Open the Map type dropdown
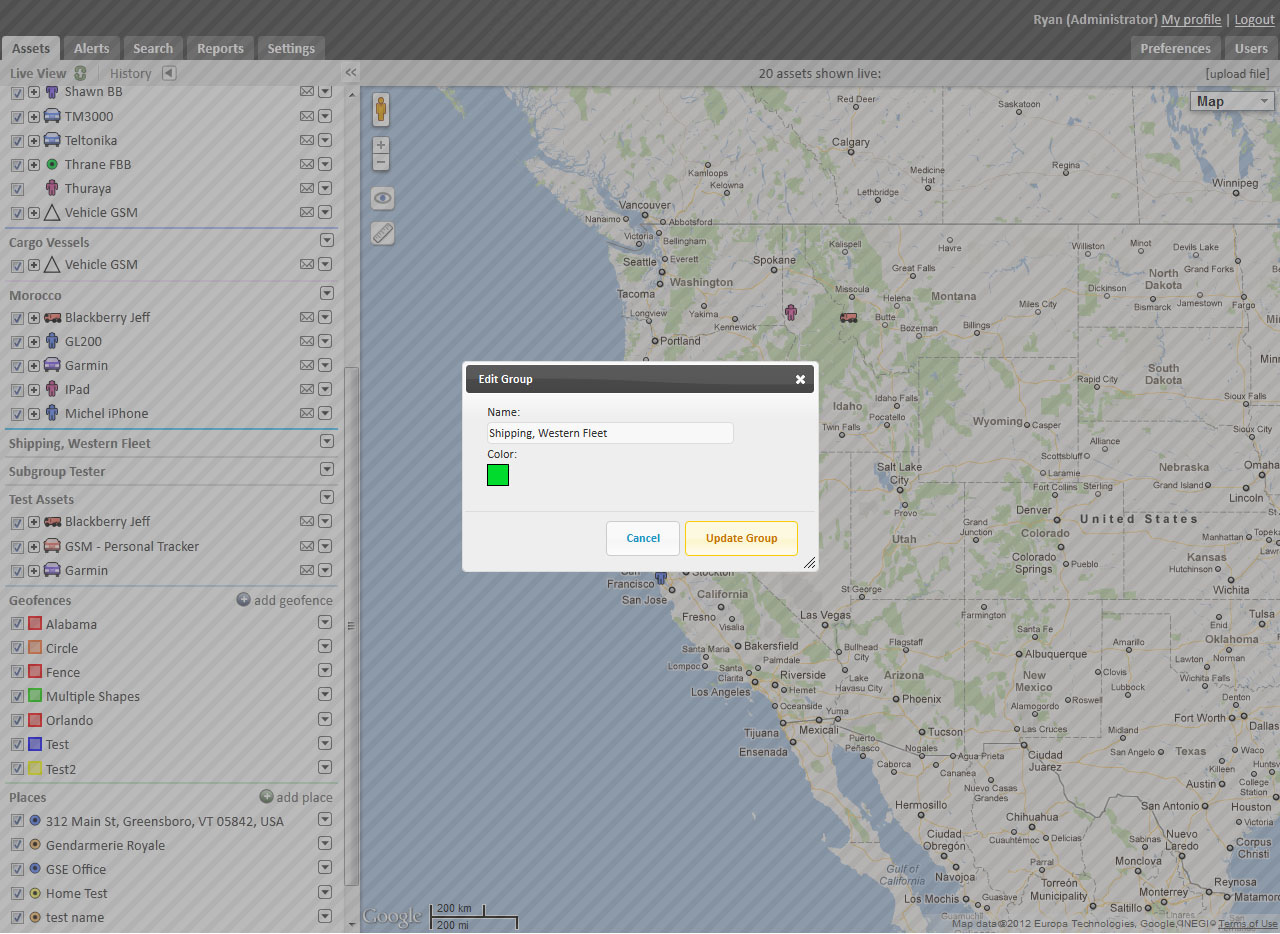Image resolution: width=1280 pixels, height=934 pixels. [x=1234, y=101]
